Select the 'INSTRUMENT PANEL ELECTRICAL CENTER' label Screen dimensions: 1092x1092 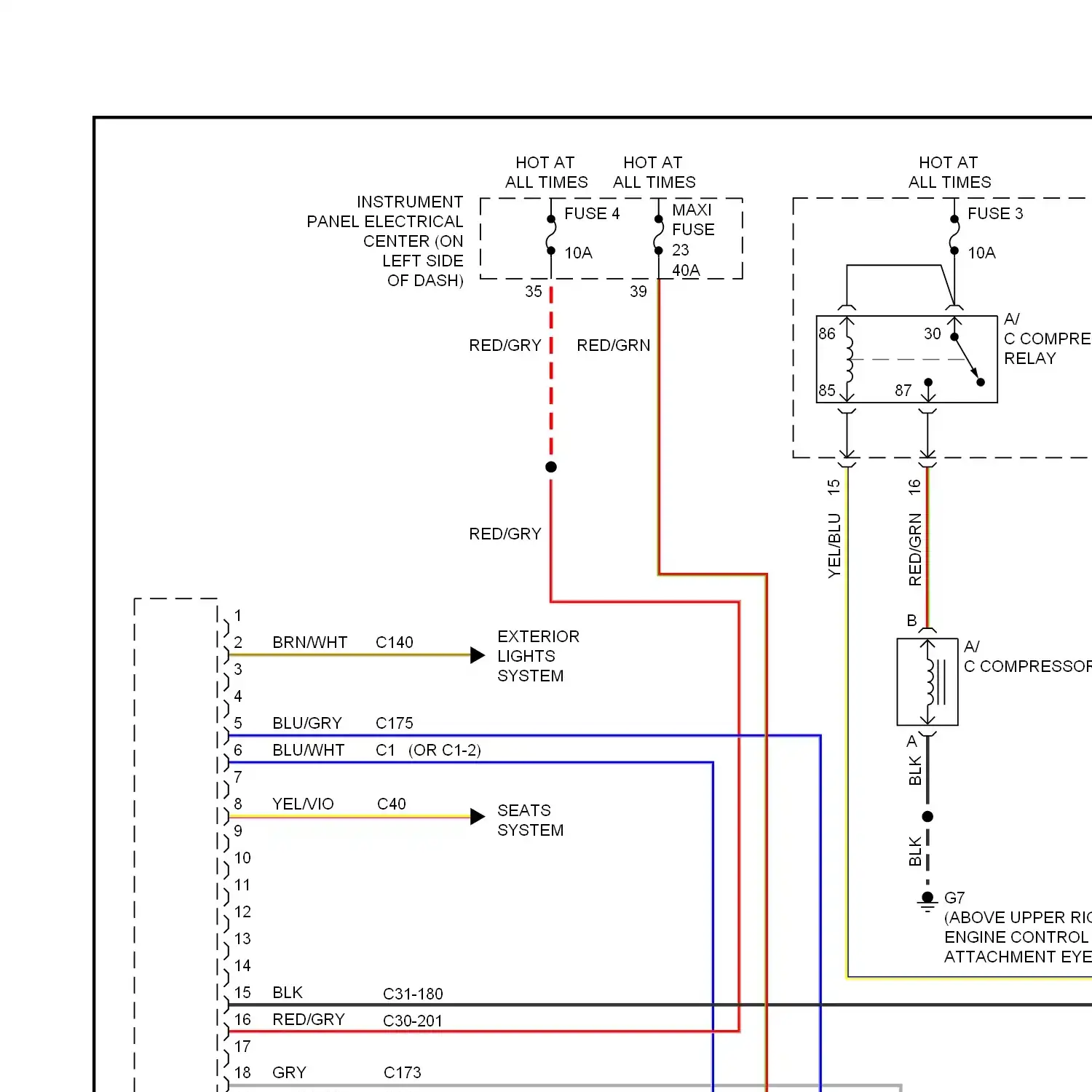pyautogui.click(x=385, y=241)
